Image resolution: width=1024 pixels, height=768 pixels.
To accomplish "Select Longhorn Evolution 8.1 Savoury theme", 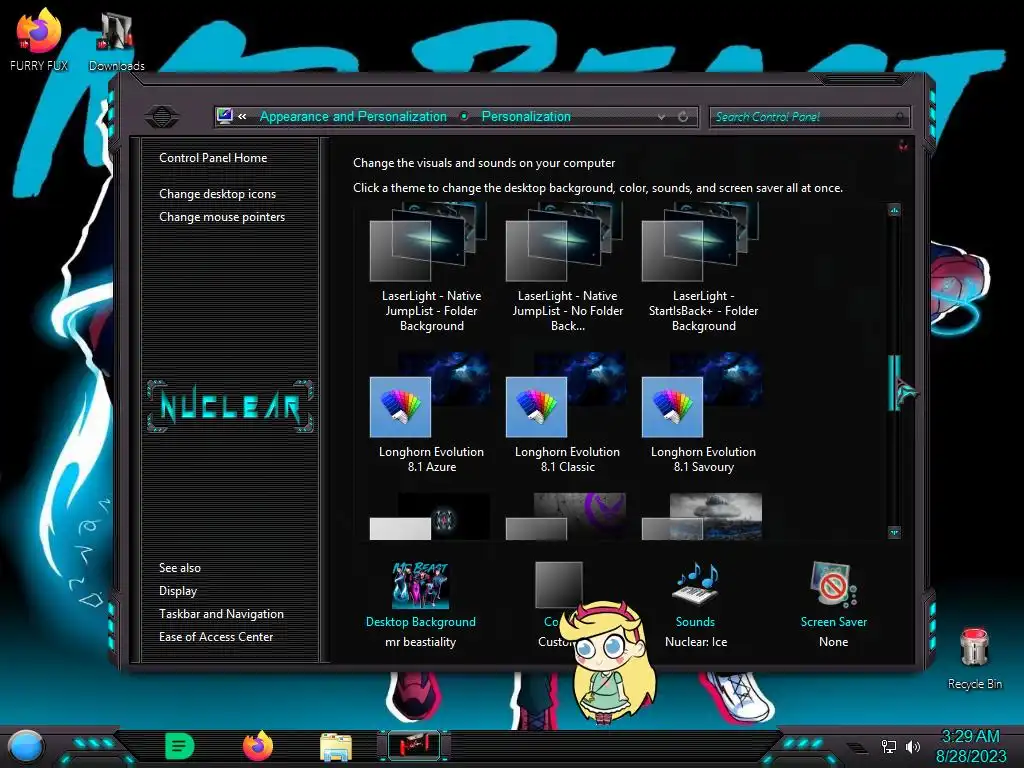I will (x=703, y=413).
